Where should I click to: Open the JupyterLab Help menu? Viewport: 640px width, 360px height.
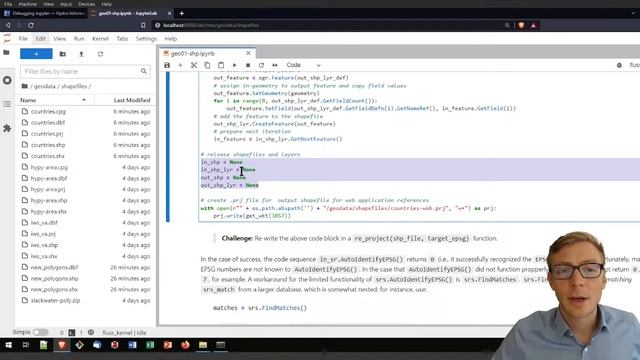click(x=171, y=39)
